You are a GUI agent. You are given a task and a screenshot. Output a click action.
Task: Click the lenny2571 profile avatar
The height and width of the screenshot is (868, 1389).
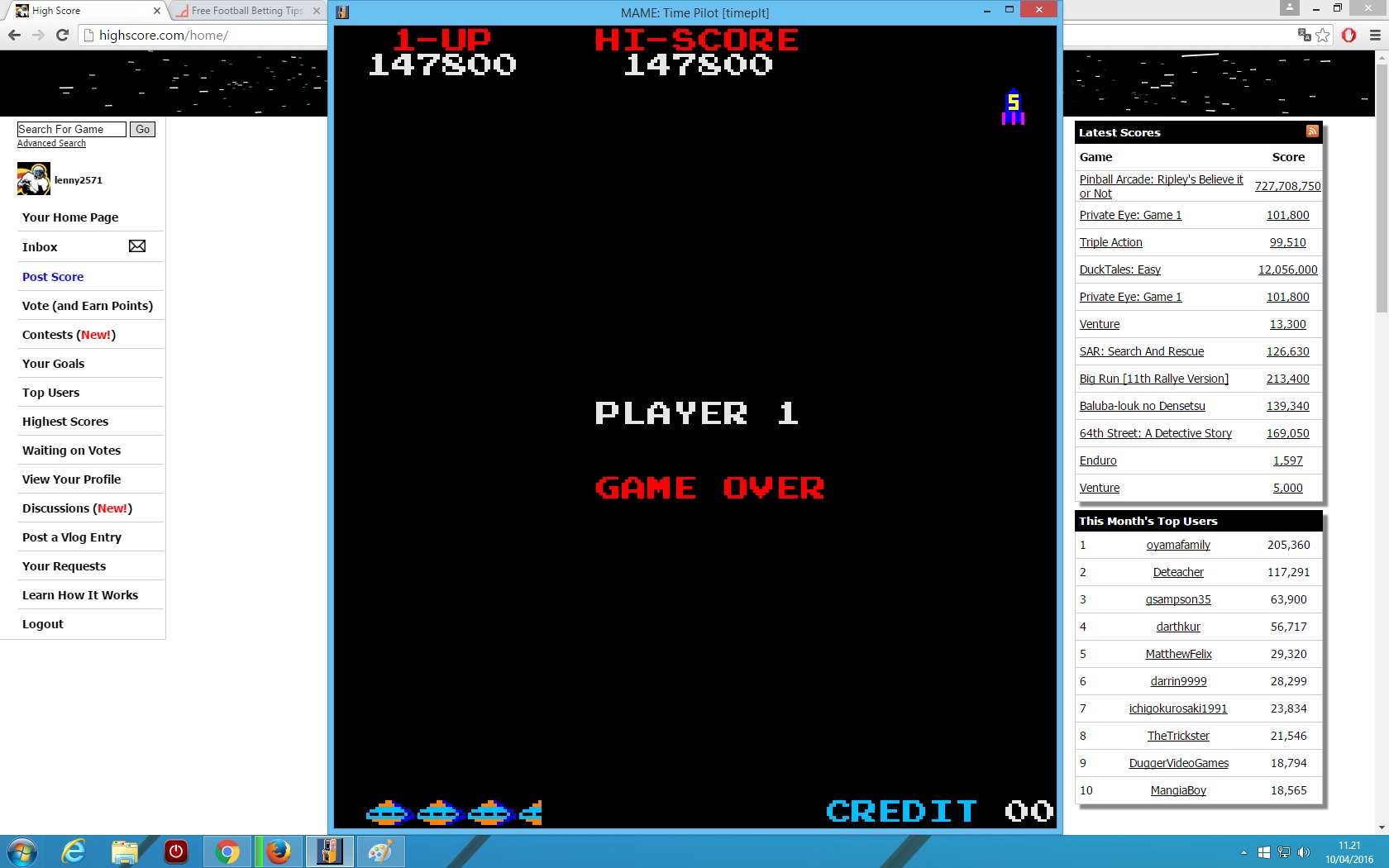click(x=34, y=179)
